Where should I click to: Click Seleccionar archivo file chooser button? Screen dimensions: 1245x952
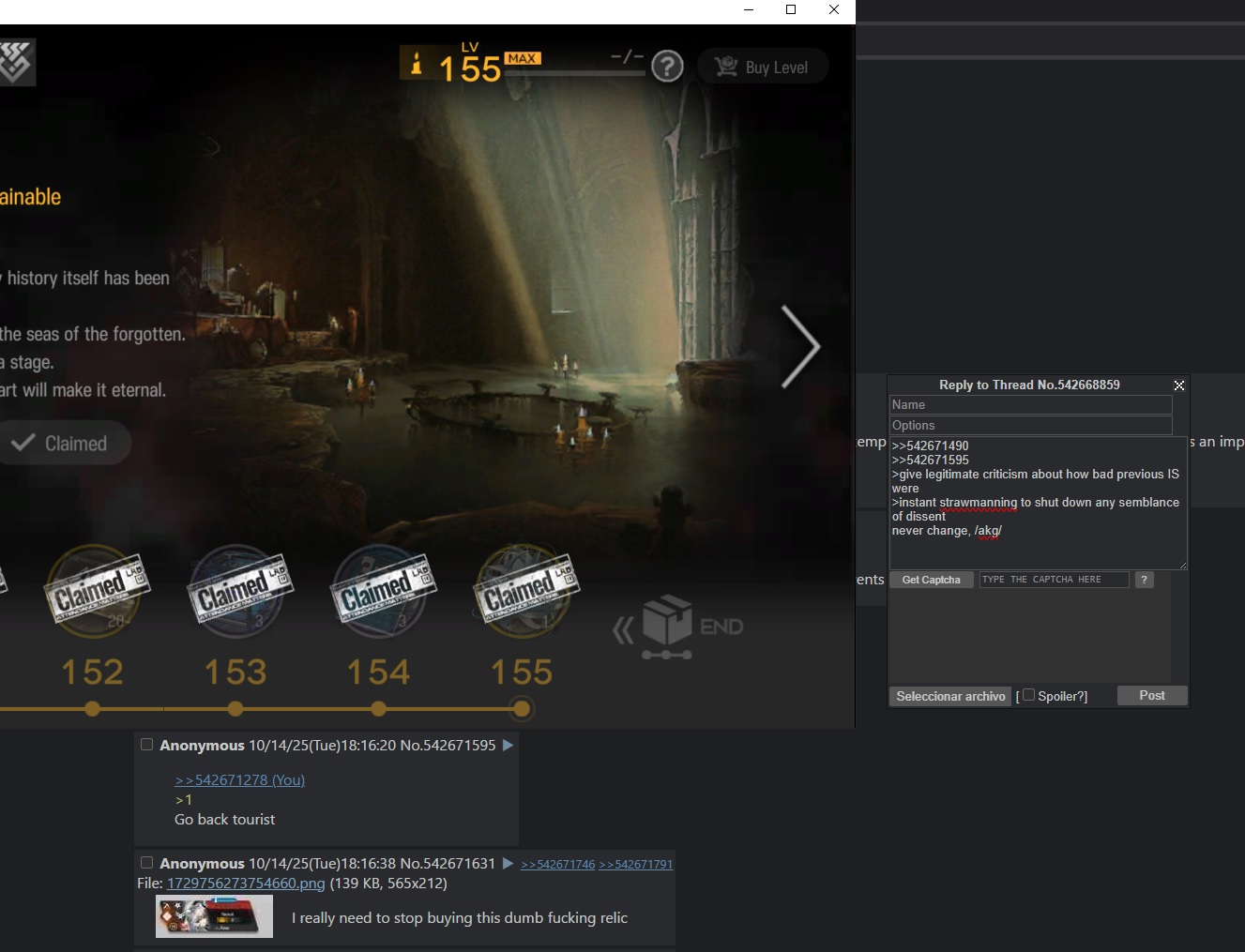point(950,696)
